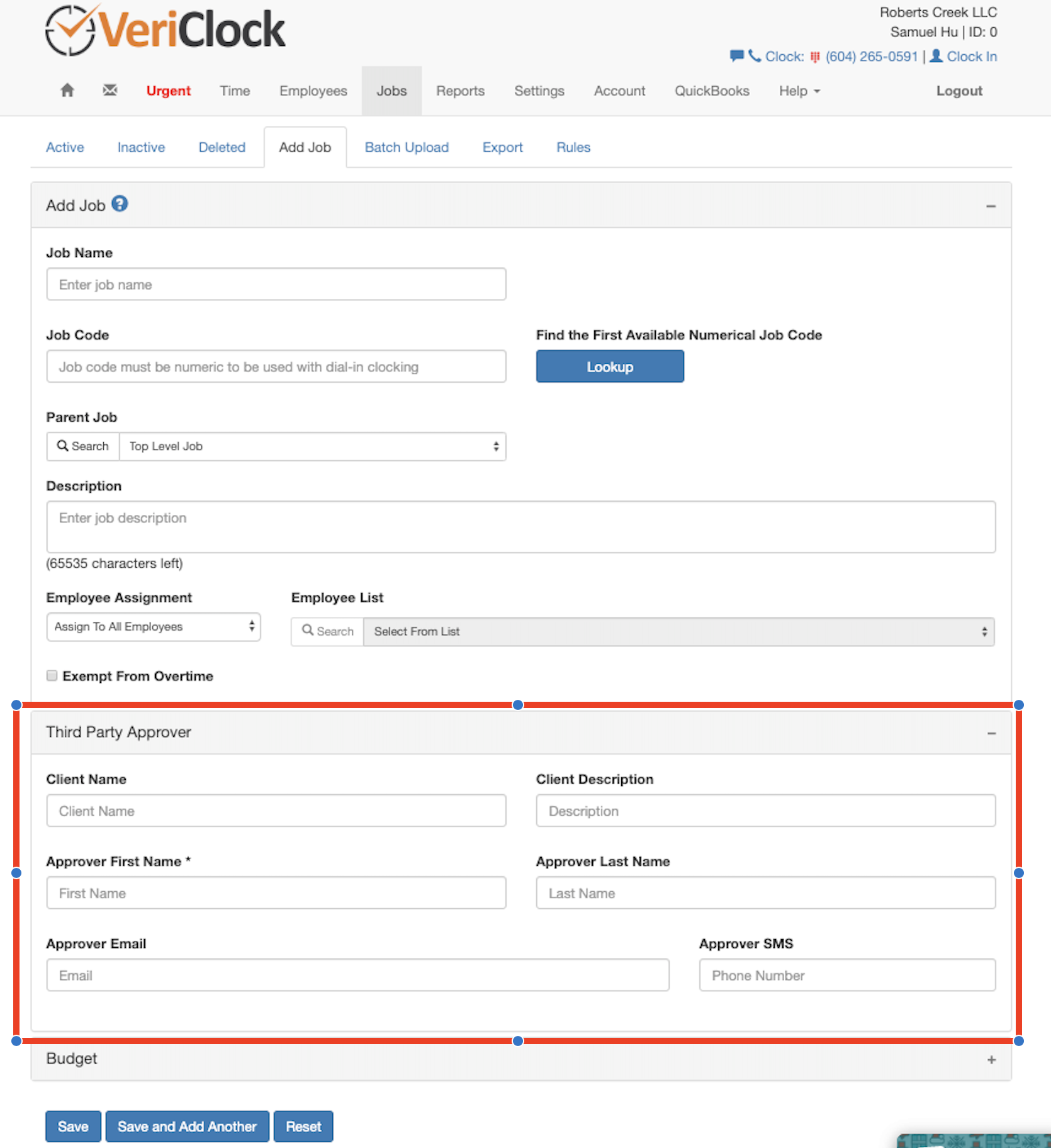Image resolution: width=1051 pixels, height=1148 pixels.
Task: Collapse the Add Job panel
Action: pyautogui.click(x=991, y=206)
